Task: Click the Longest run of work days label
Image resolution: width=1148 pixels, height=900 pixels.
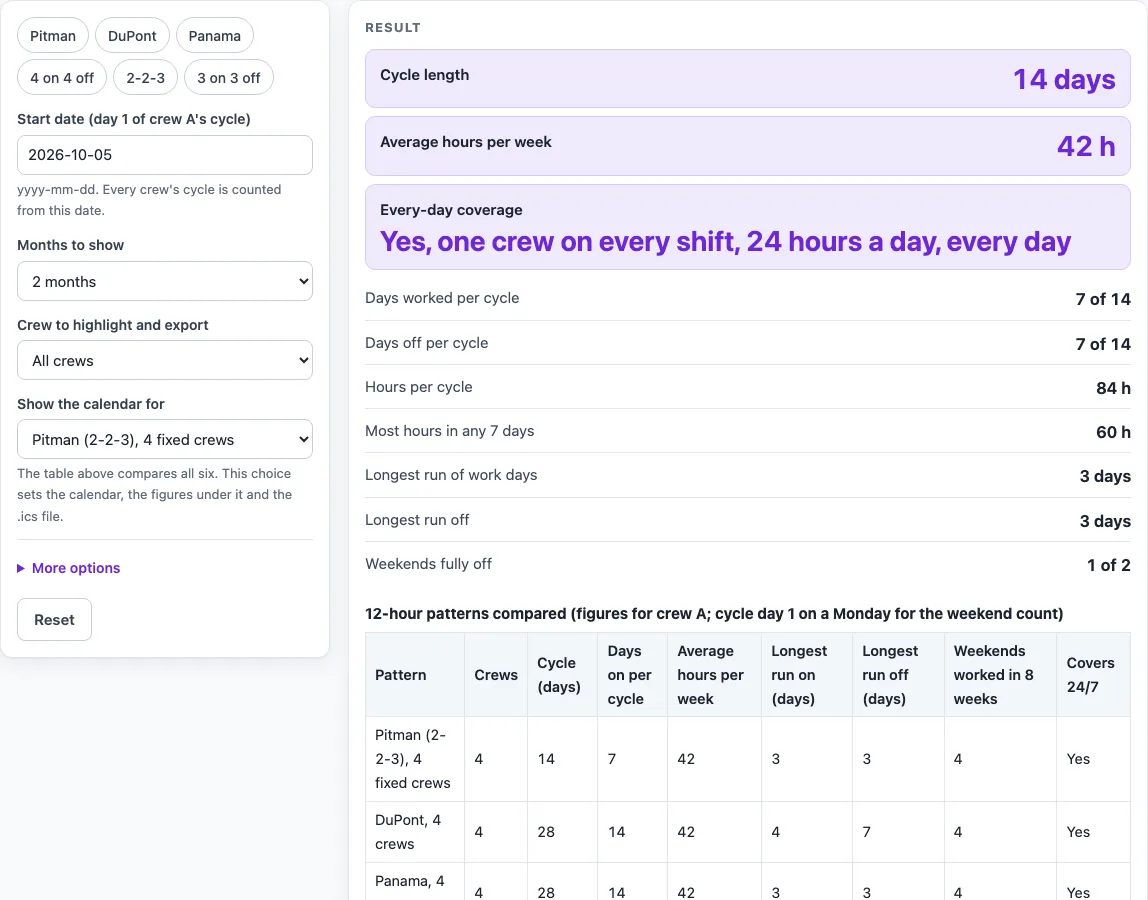Action: tap(451, 475)
